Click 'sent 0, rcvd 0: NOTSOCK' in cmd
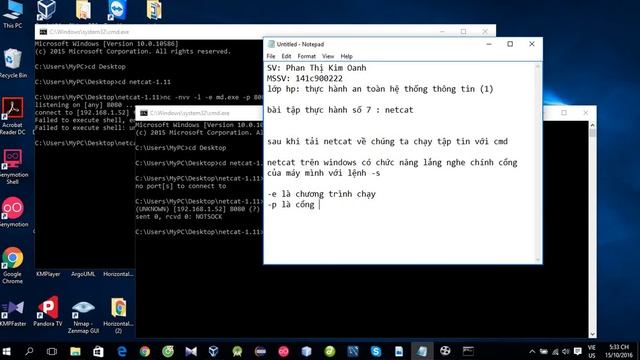640x360 pixels. pyautogui.click(x=179, y=217)
